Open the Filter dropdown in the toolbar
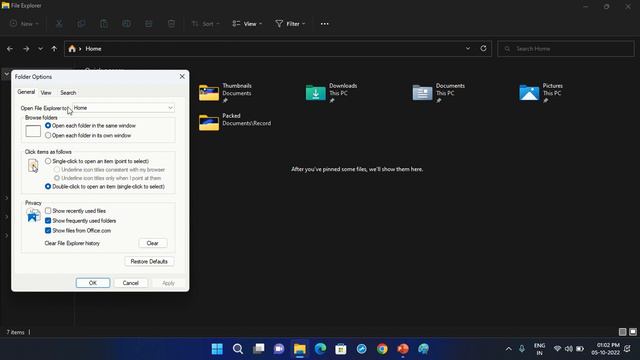 coord(290,24)
